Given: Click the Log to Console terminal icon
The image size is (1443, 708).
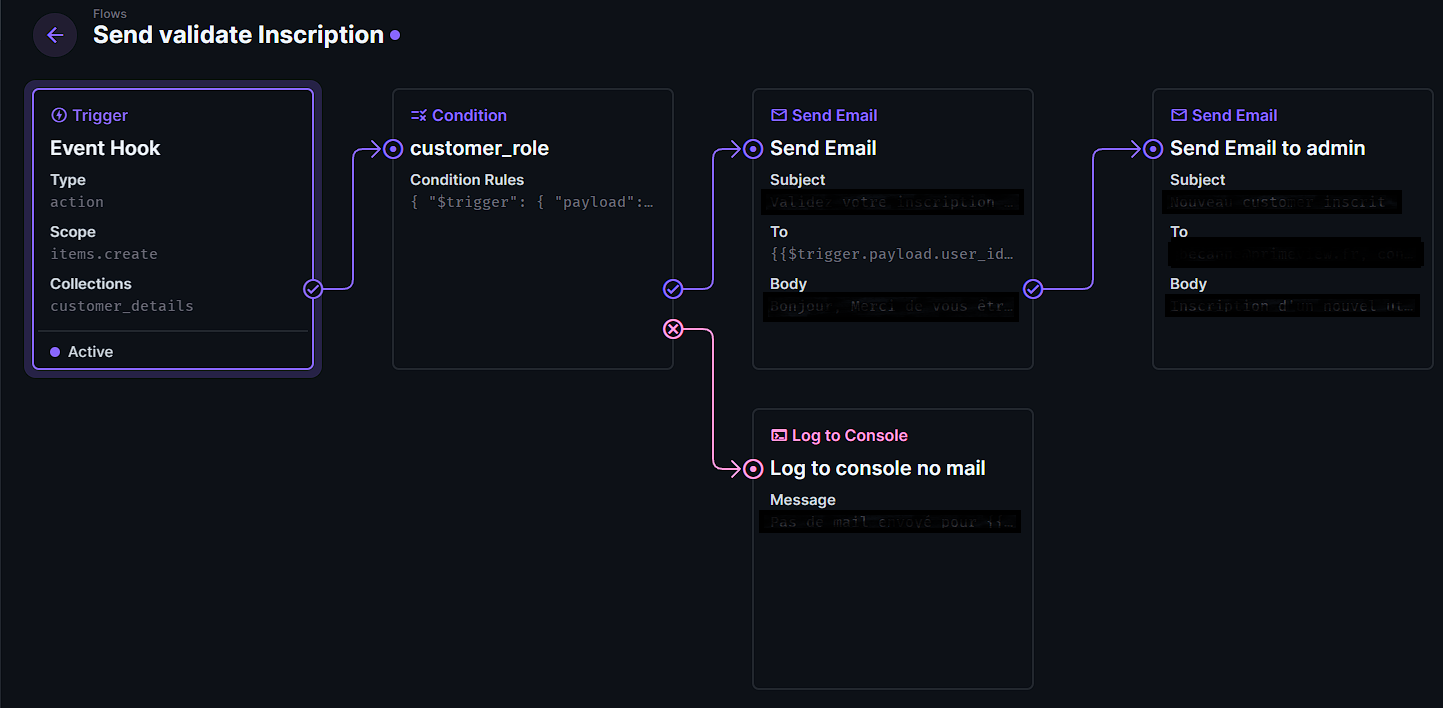Looking at the screenshot, I should click(x=778, y=436).
